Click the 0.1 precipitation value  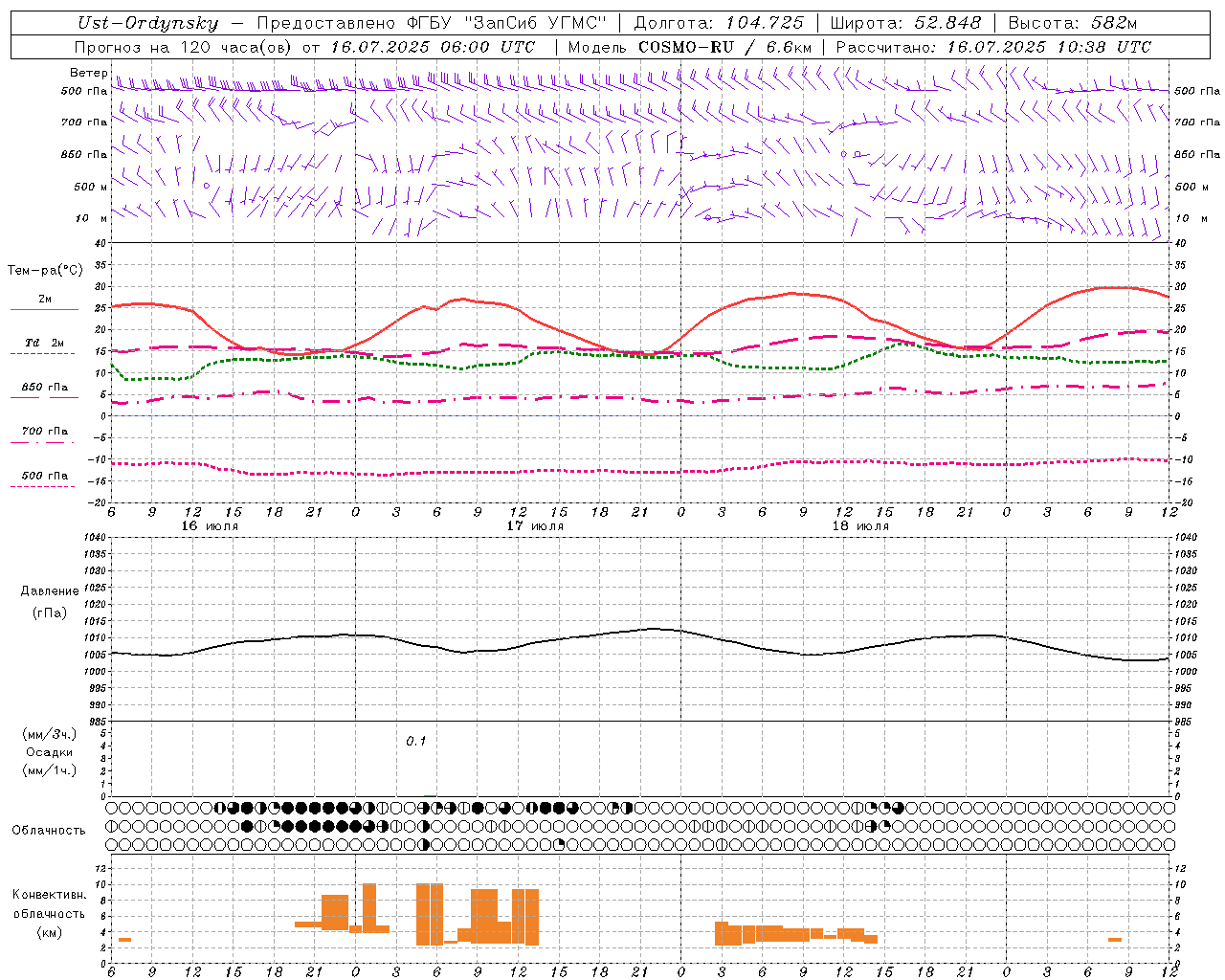coord(416,741)
